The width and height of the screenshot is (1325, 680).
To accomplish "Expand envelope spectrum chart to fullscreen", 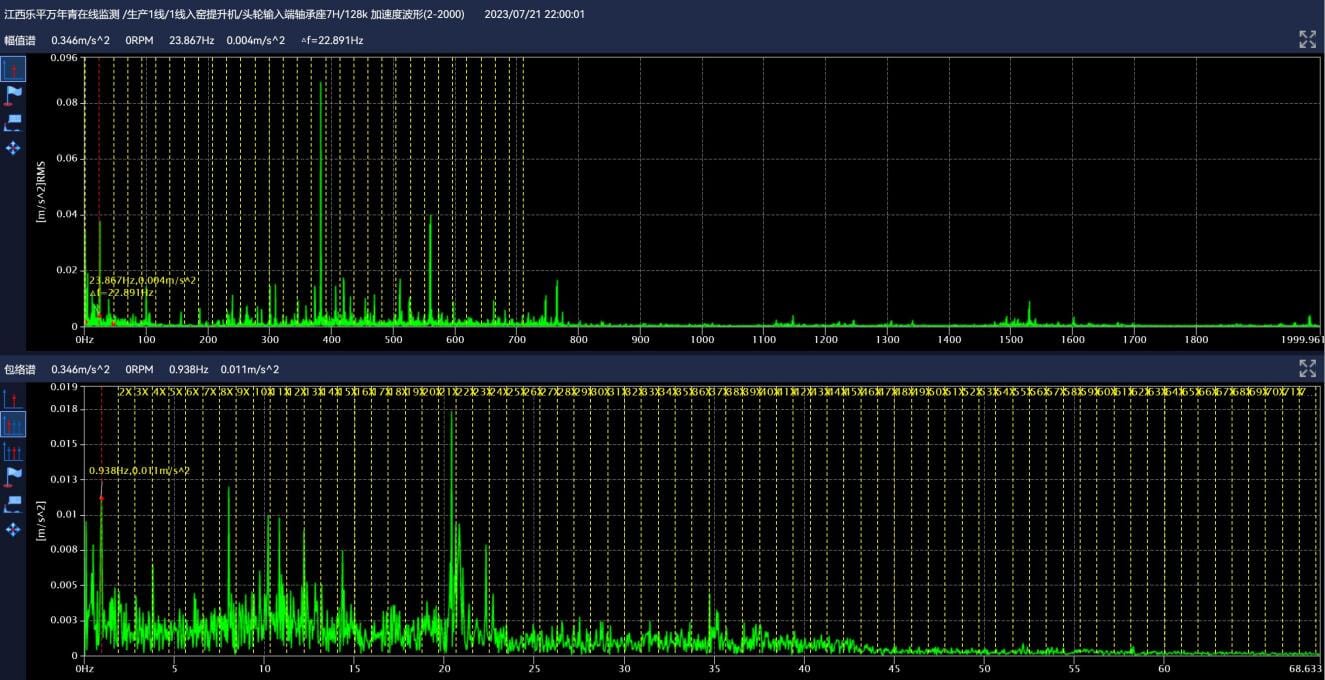I will [1307, 368].
